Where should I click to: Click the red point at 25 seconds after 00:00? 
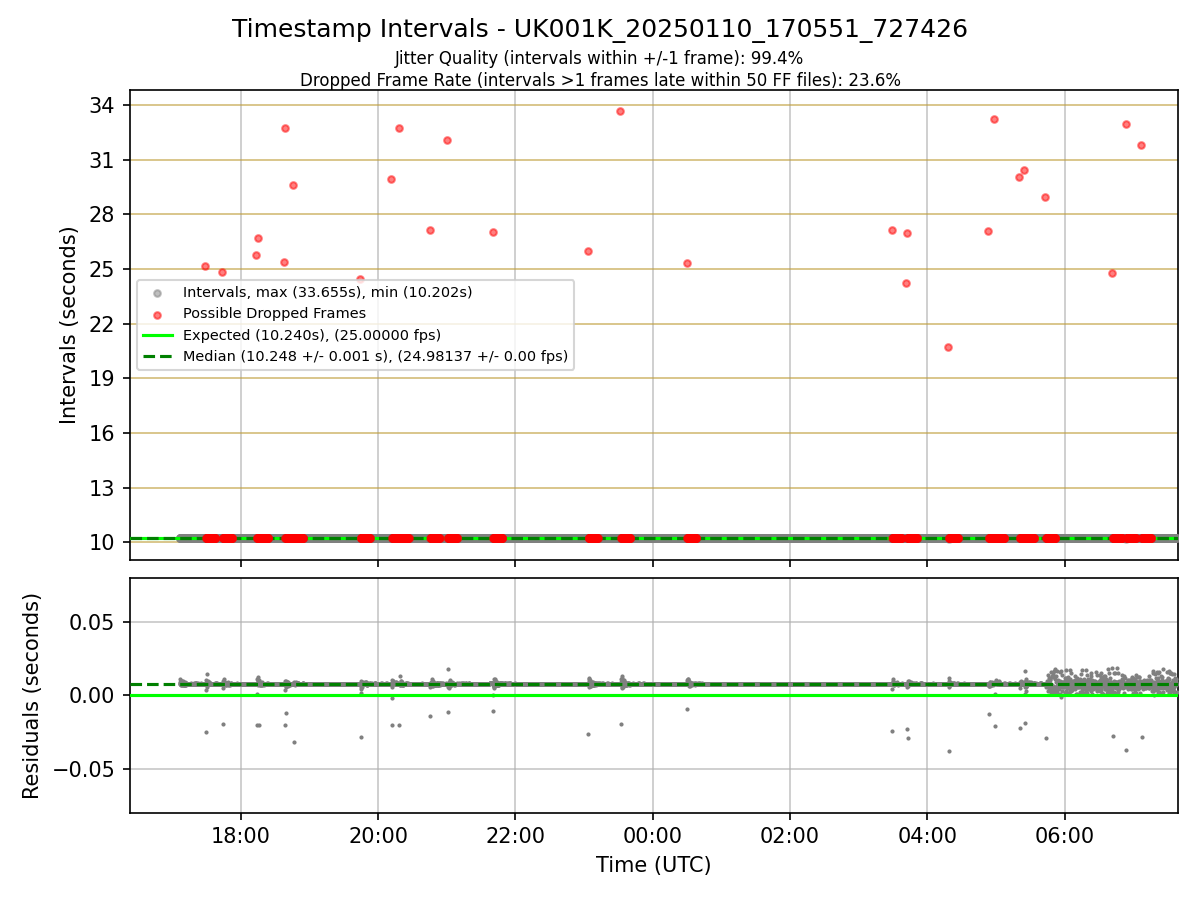pyautogui.click(x=687, y=263)
